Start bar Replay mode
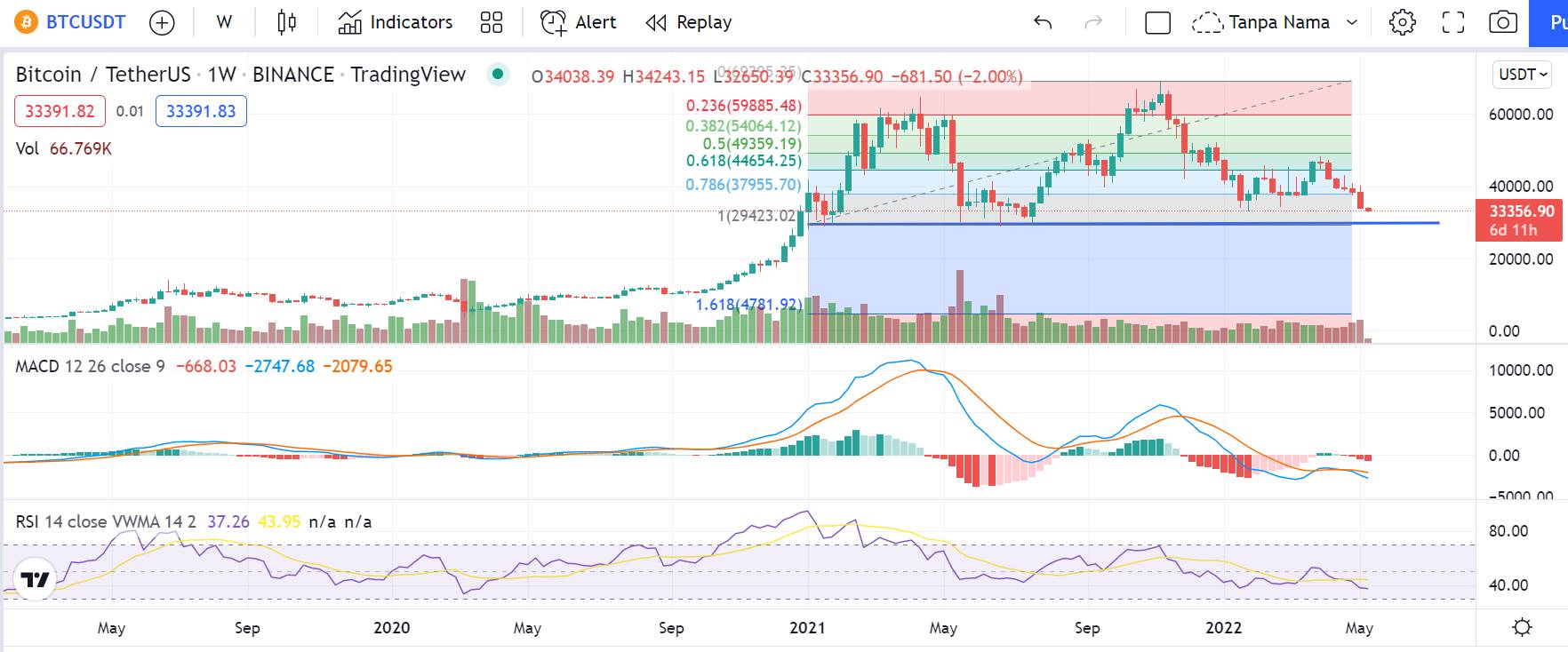The image size is (1568, 652). [689, 22]
